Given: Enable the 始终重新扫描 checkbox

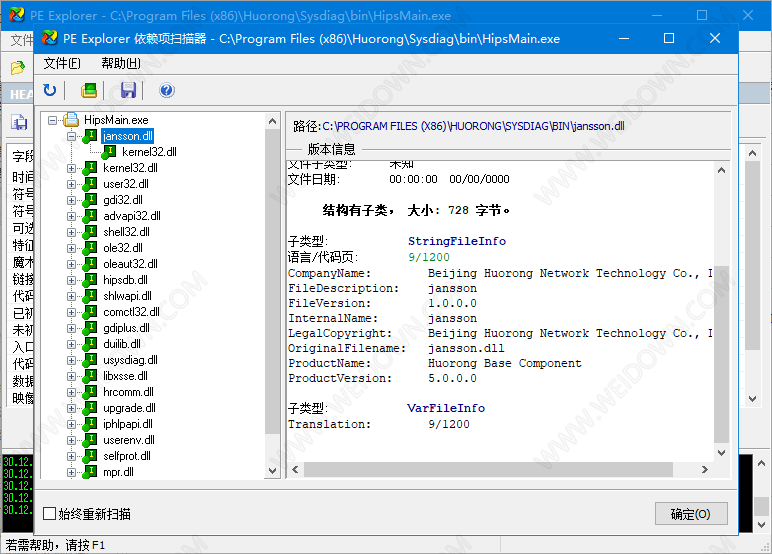Looking at the screenshot, I should click(50, 514).
